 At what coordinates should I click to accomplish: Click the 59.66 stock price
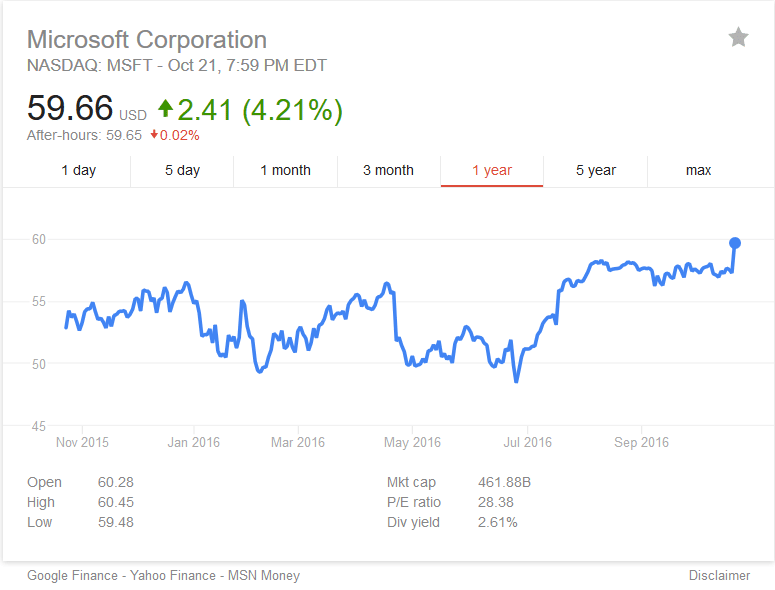70,108
